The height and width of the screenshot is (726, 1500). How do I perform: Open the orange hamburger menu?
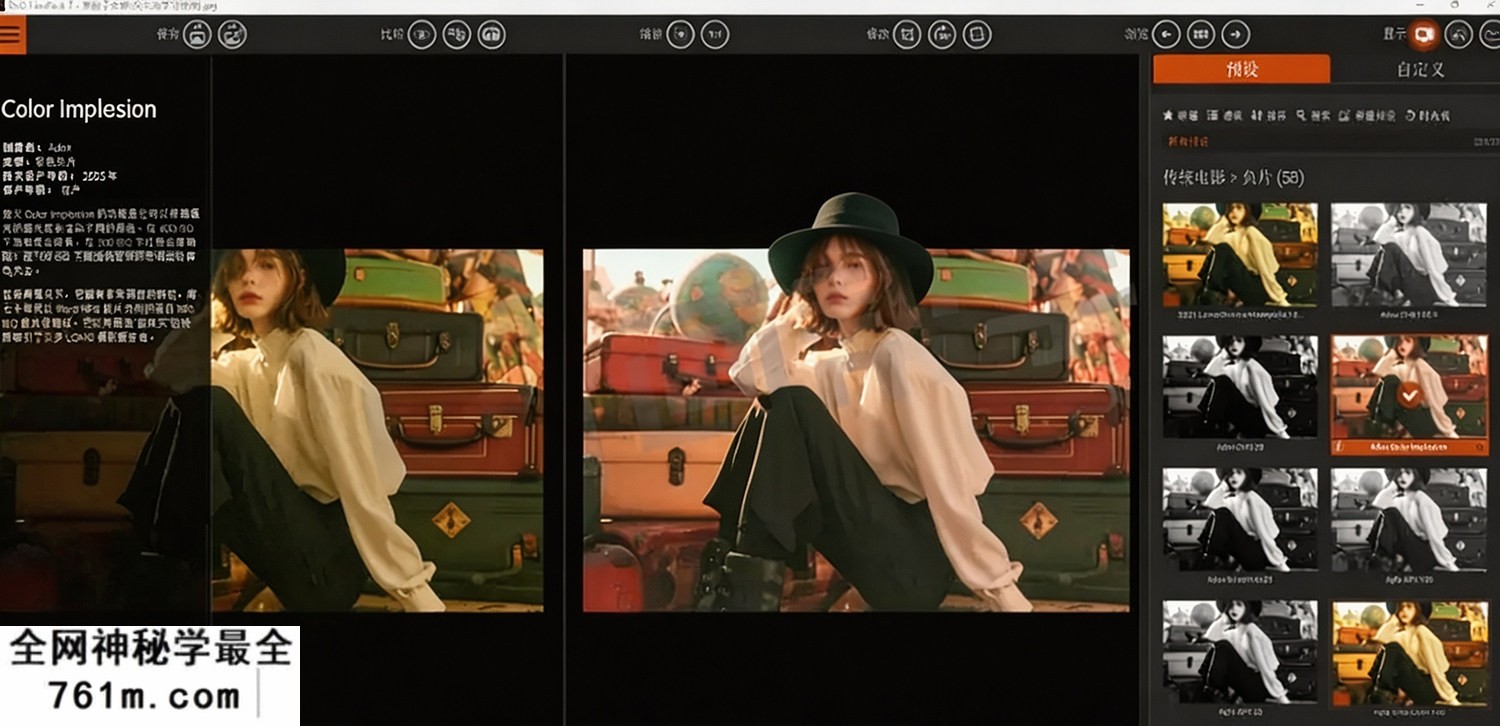point(13,34)
